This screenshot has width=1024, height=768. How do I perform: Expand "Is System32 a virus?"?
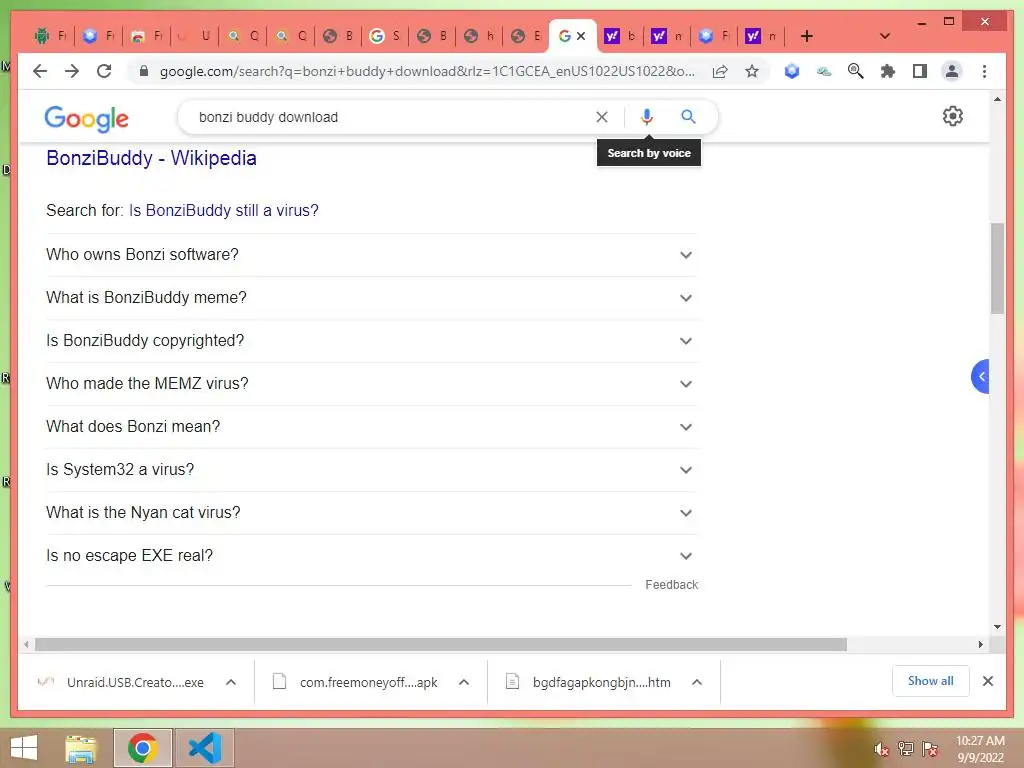point(372,470)
